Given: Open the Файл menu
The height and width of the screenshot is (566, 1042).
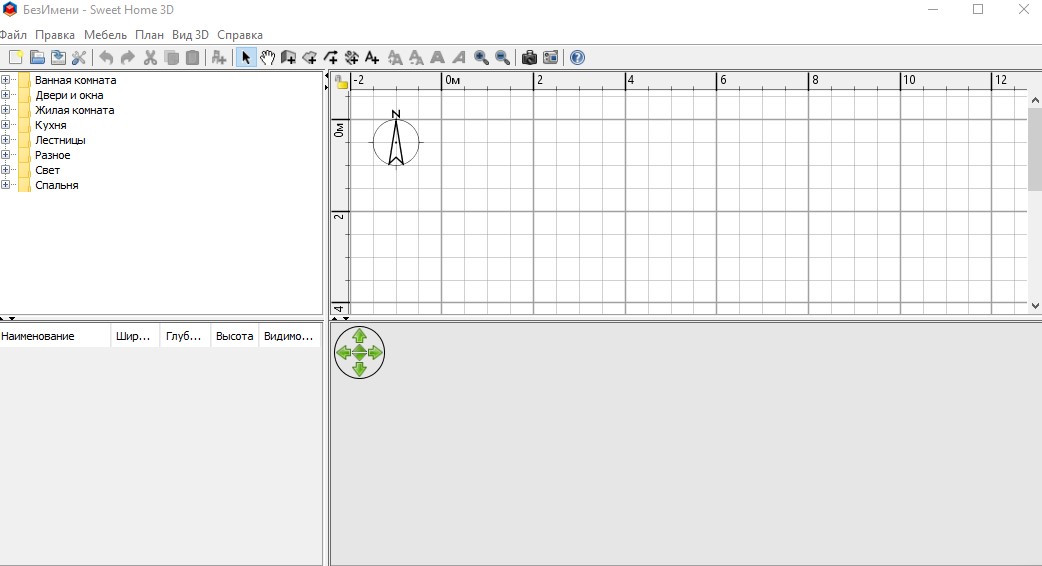Looking at the screenshot, I should pos(13,35).
